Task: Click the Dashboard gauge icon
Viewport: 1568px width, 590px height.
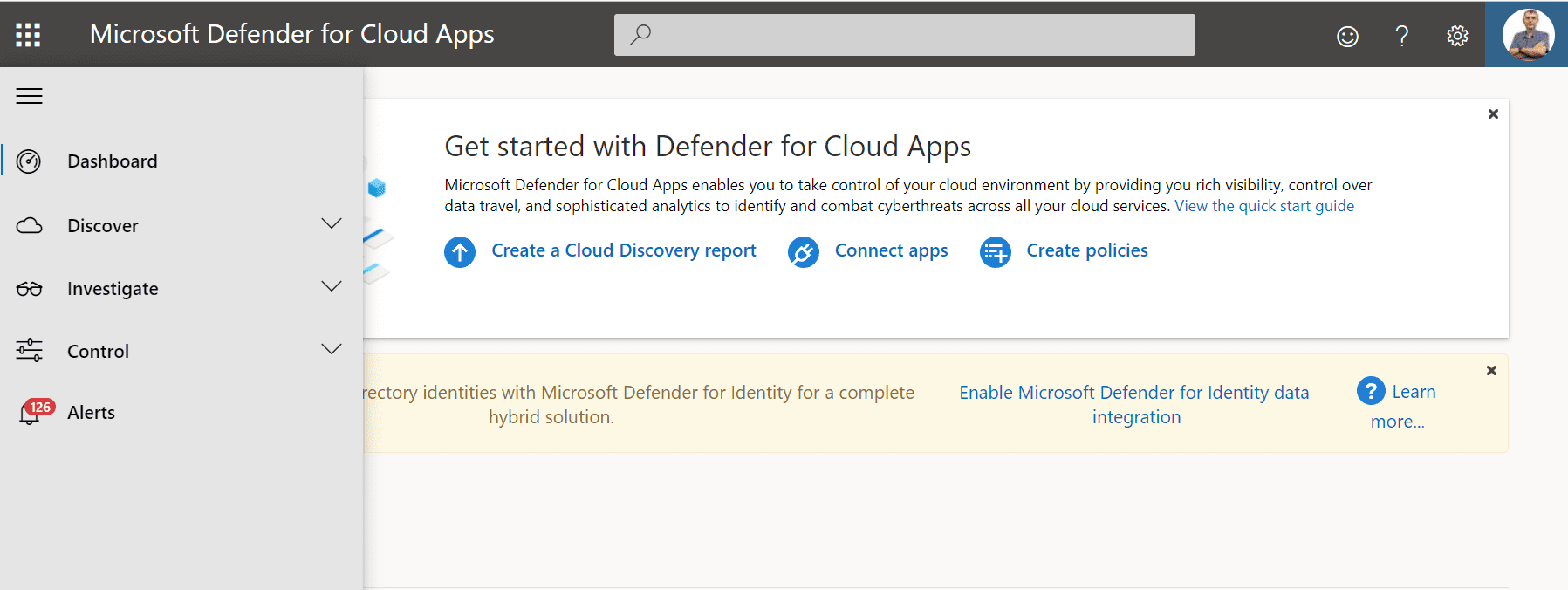Action: (x=29, y=161)
